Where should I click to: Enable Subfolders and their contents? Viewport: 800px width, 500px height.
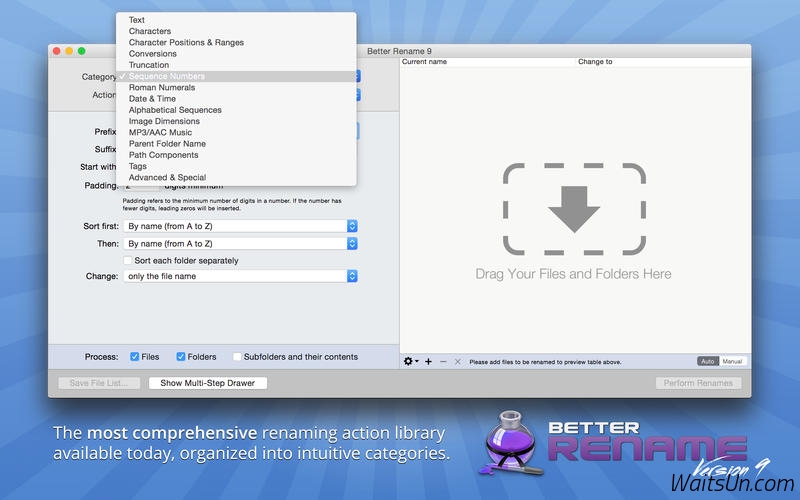pyautogui.click(x=237, y=357)
